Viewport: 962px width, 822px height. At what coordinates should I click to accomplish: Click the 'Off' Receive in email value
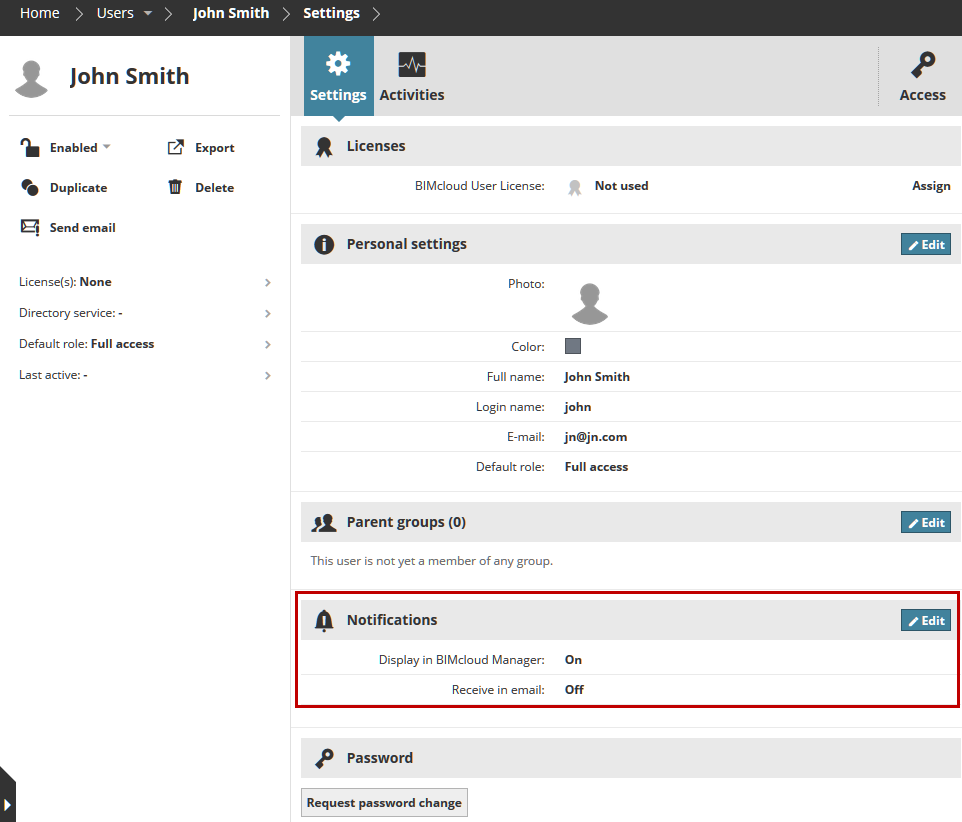point(574,689)
